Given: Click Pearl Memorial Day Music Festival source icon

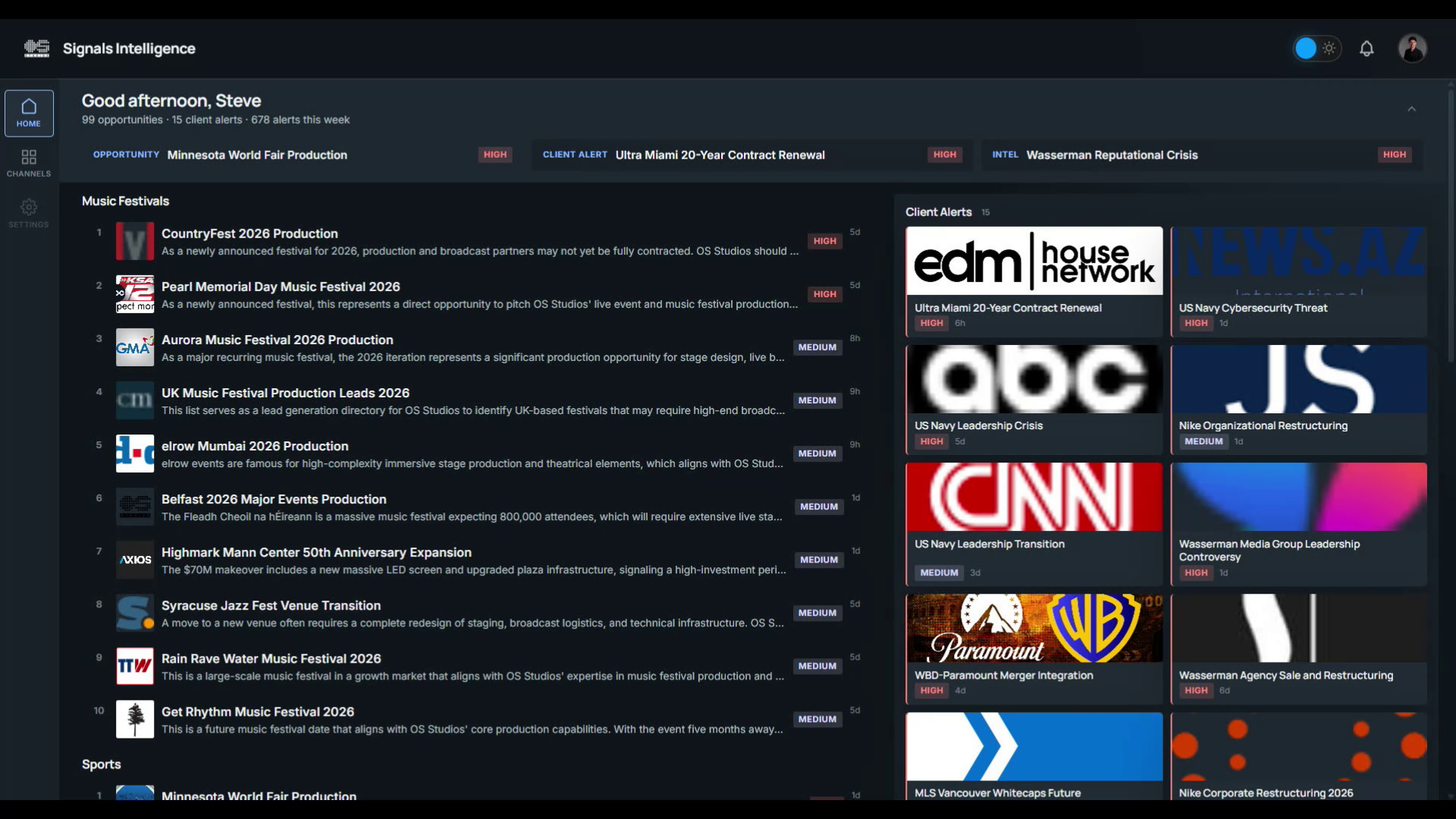Looking at the screenshot, I should click(x=135, y=294).
